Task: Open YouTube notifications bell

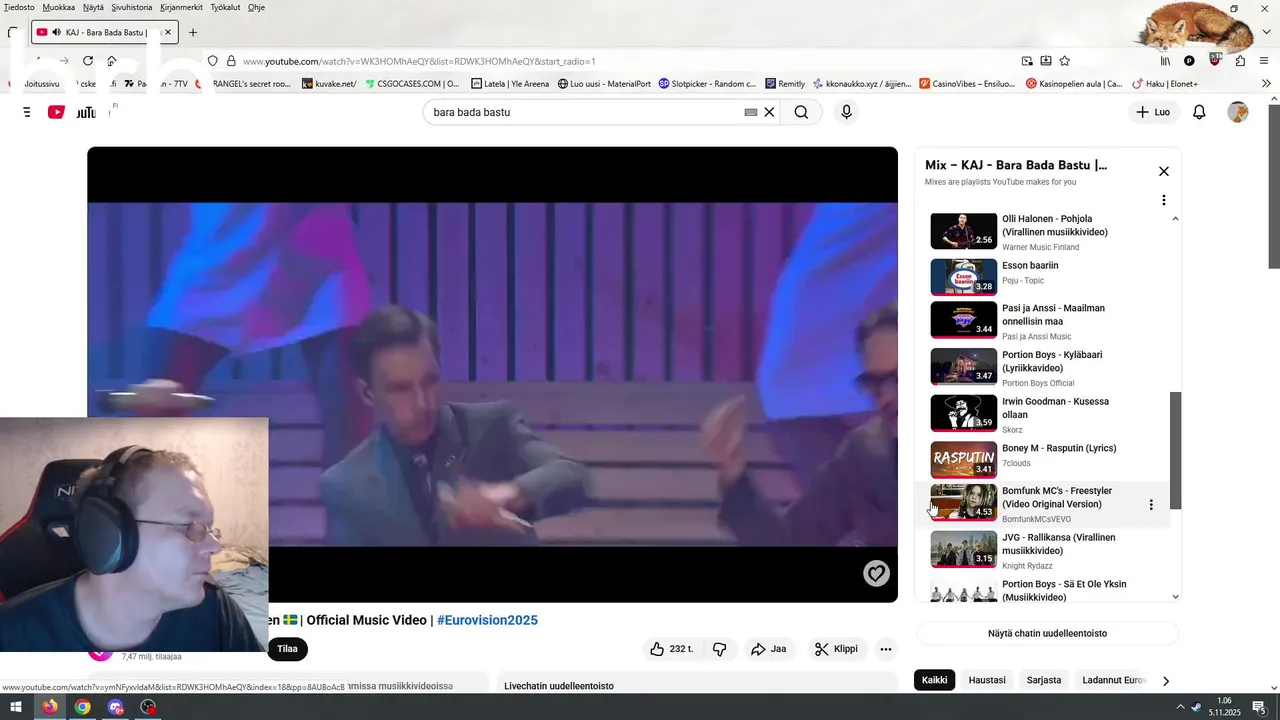Action: click(x=1199, y=112)
